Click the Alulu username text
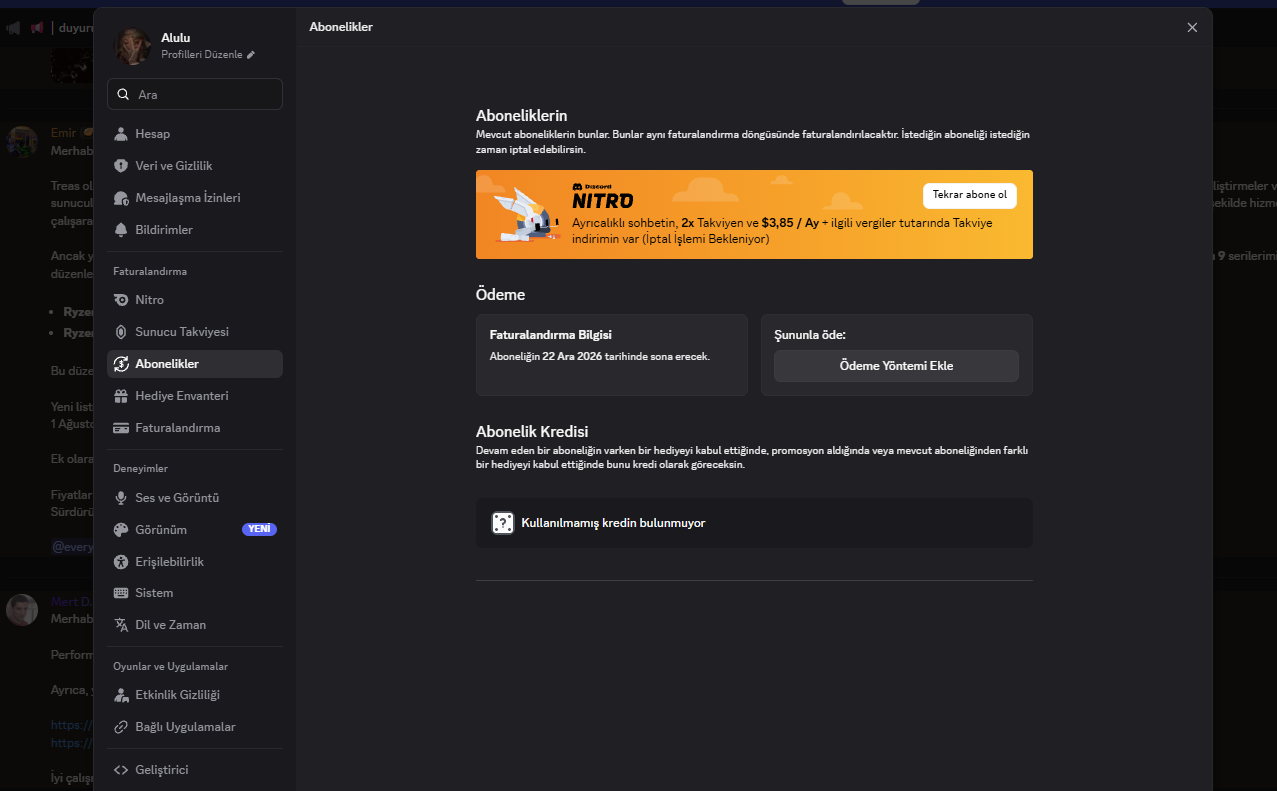The image size is (1277, 791). (x=176, y=38)
